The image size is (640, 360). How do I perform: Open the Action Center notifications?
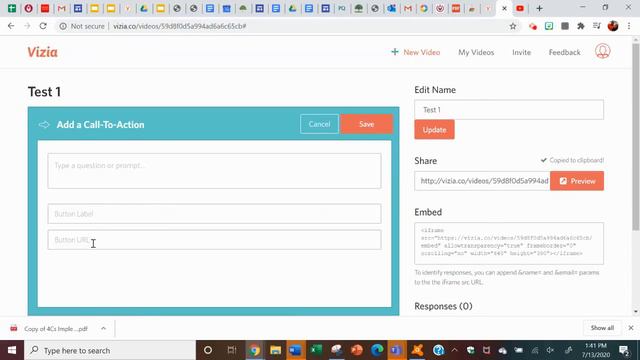[x=624, y=350]
